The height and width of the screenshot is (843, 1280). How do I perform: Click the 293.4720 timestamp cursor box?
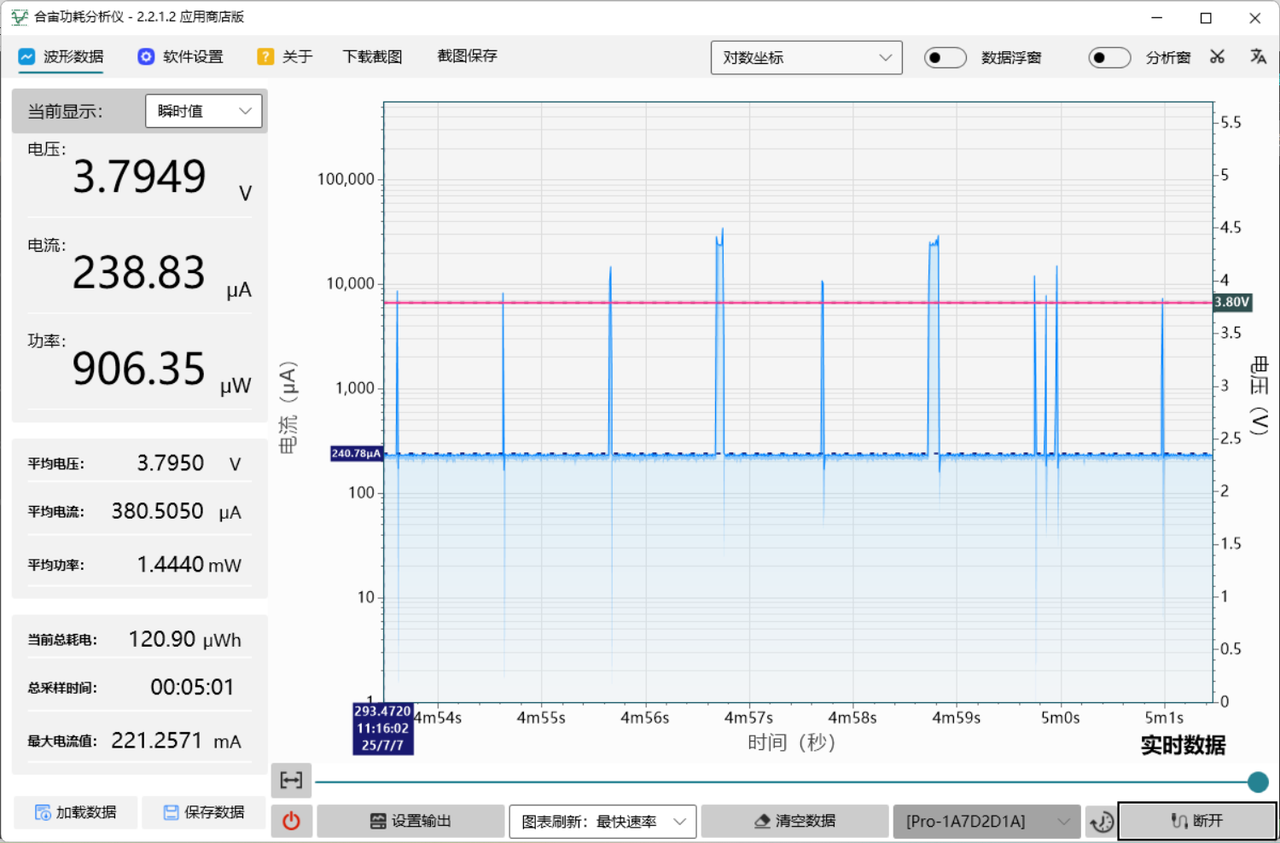[383, 729]
